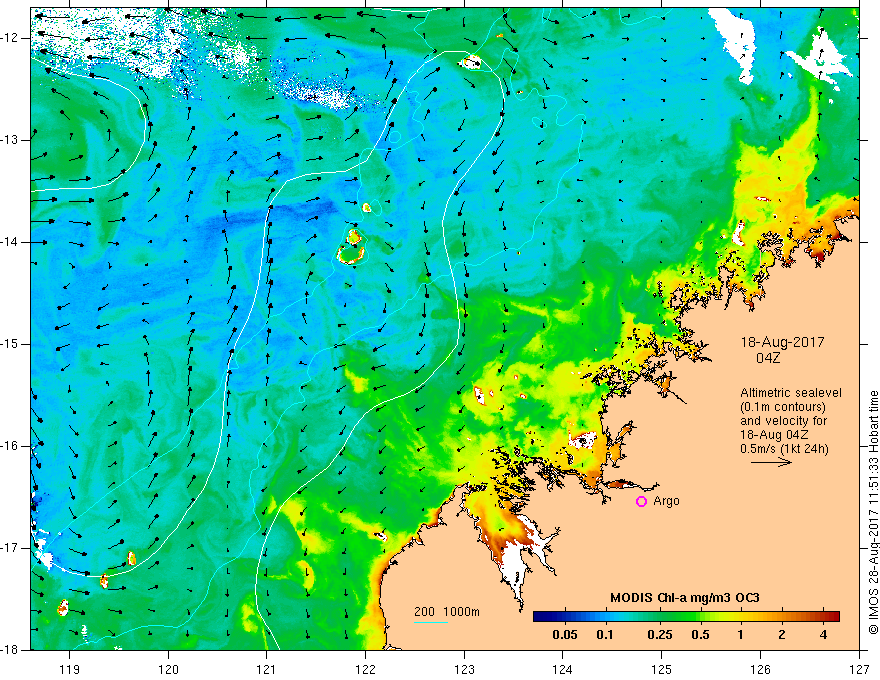Click the colorbar tick label '4'
The width and height of the screenshot is (880, 680).
(823, 635)
